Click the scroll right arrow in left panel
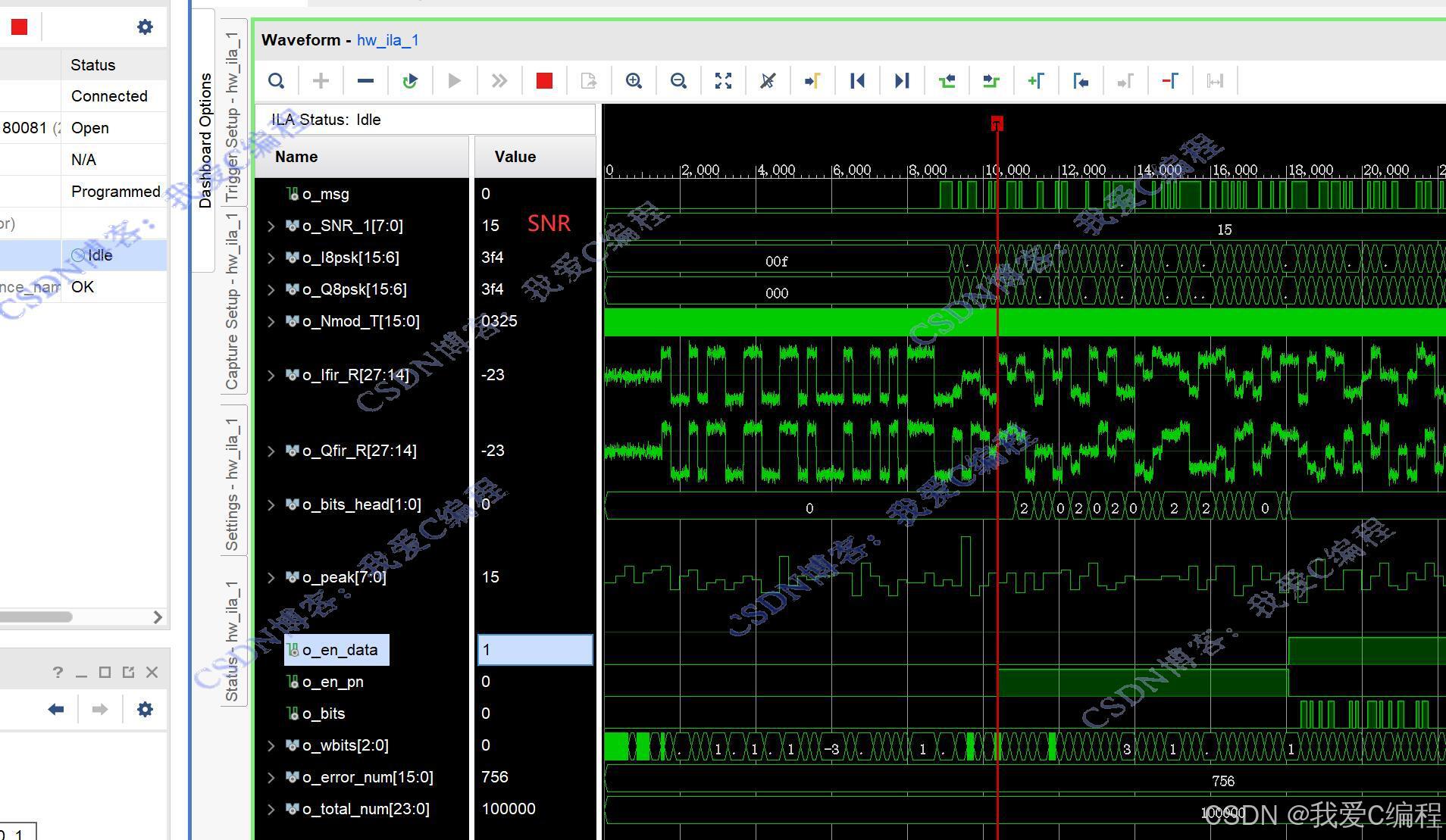 point(158,617)
